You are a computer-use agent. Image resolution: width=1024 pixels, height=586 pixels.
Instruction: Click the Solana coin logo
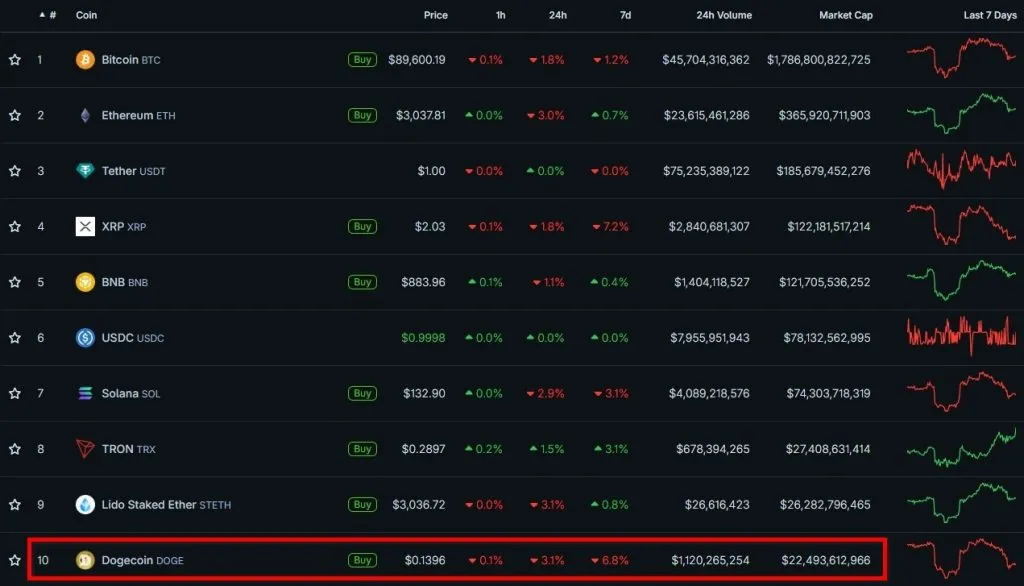pos(85,393)
